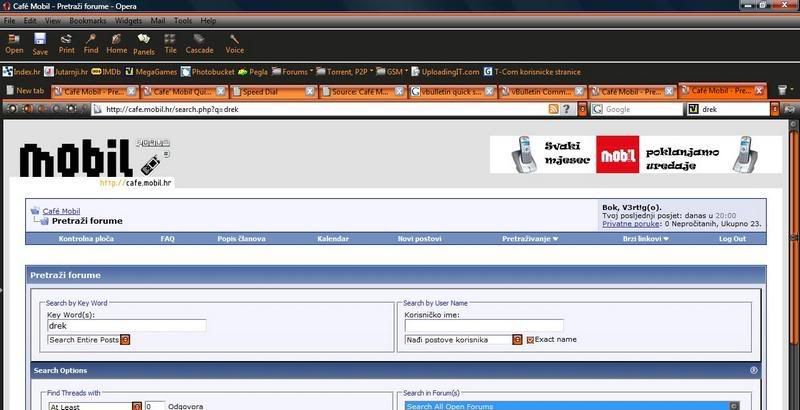Viewport: 800px width, 410px height.
Task: Click the Key Word(s) input field
Action: 127,325
